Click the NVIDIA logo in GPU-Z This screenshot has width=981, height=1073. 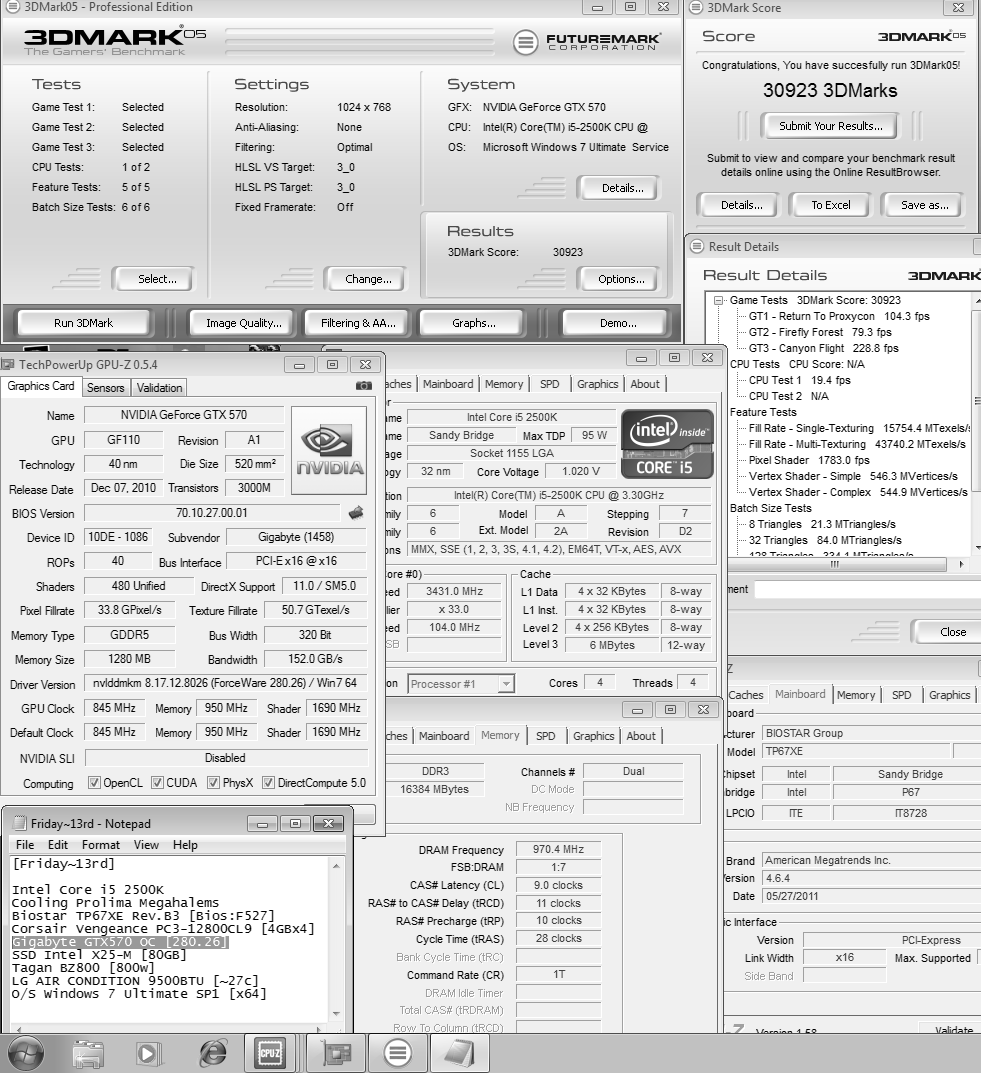(x=329, y=450)
